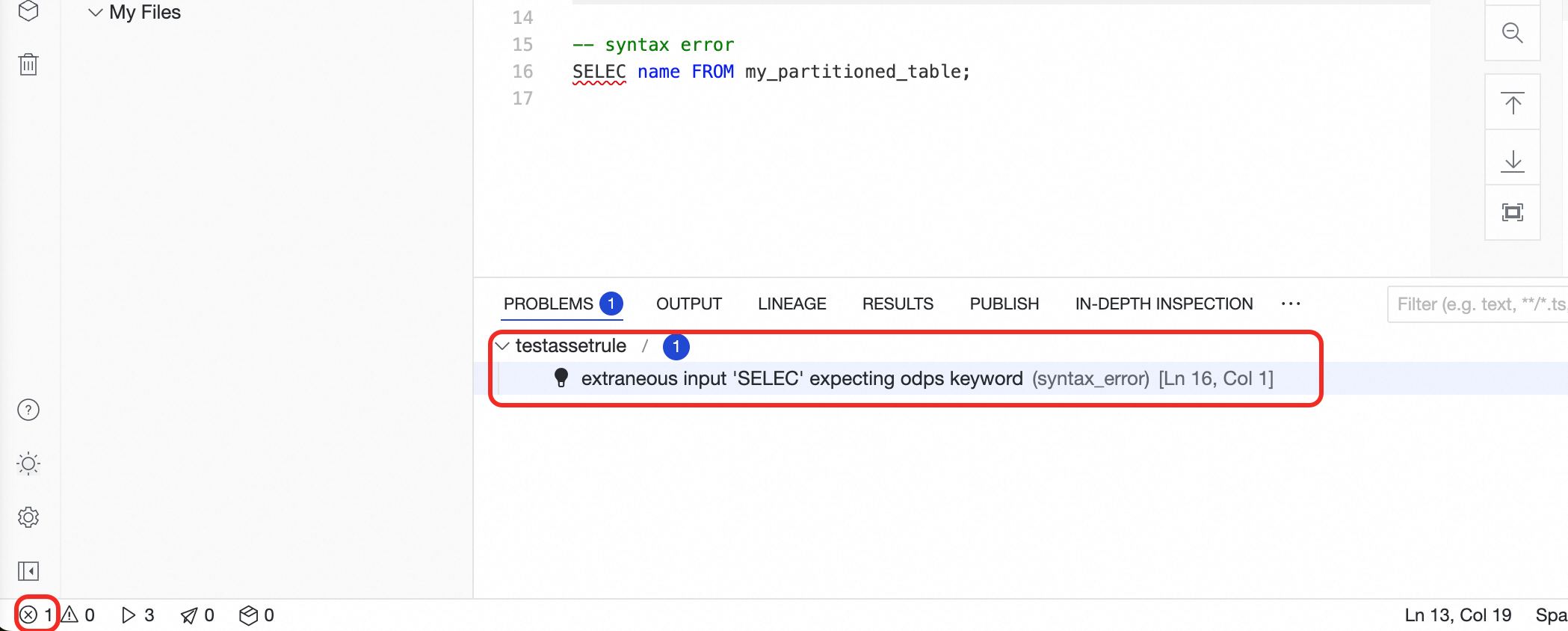
Task: Open the help question mark icon
Action: tap(28, 410)
